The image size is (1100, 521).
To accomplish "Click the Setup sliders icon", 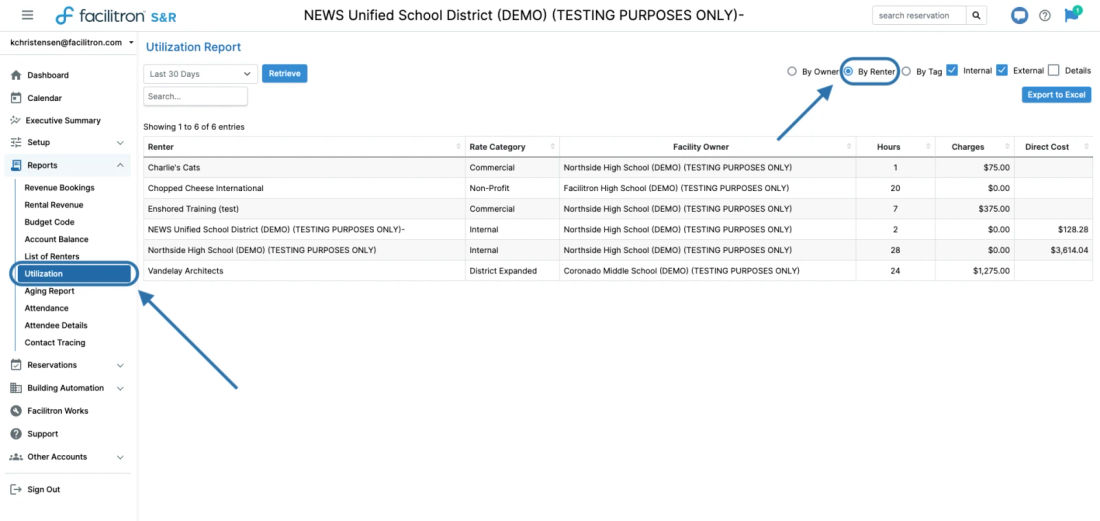I will point(16,142).
